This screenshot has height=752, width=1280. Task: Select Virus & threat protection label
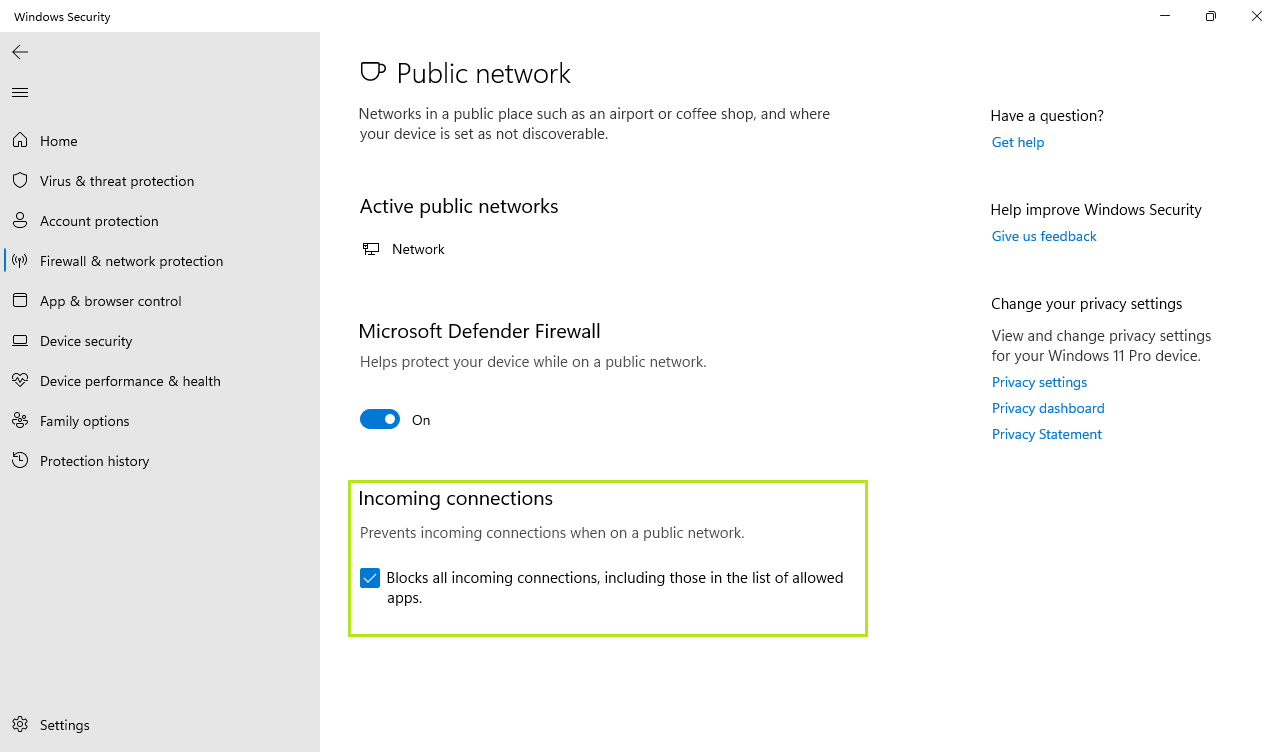[117, 181]
